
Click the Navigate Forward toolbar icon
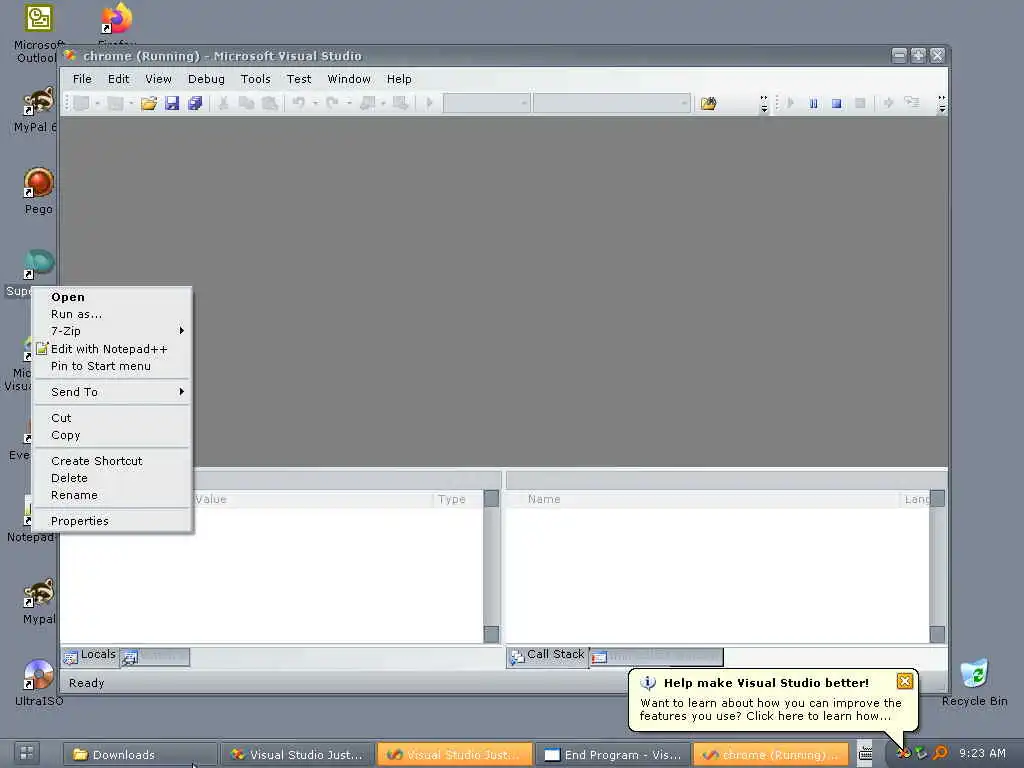[x=400, y=103]
